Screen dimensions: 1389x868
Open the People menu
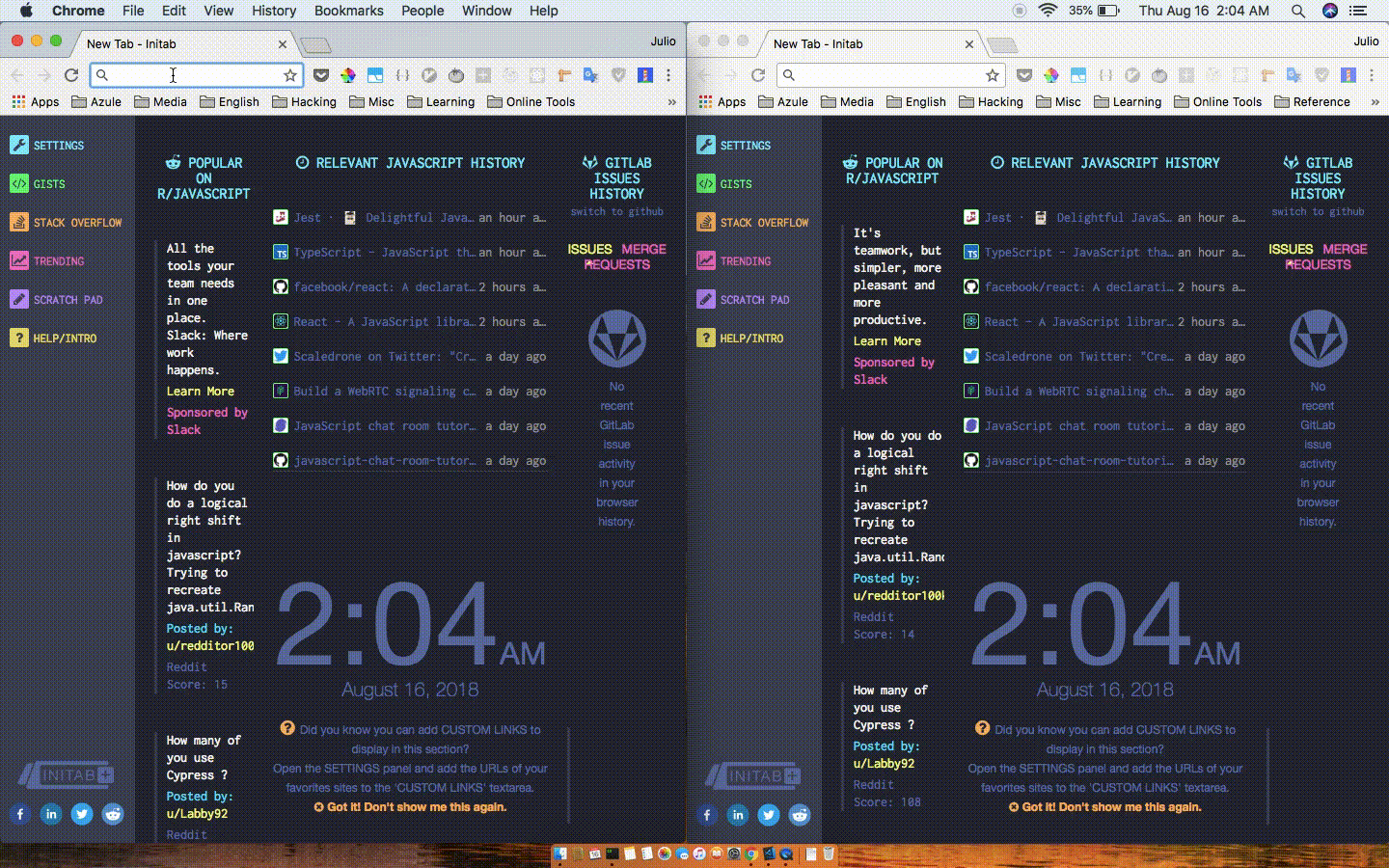pyautogui.click(x=422, y=11)
